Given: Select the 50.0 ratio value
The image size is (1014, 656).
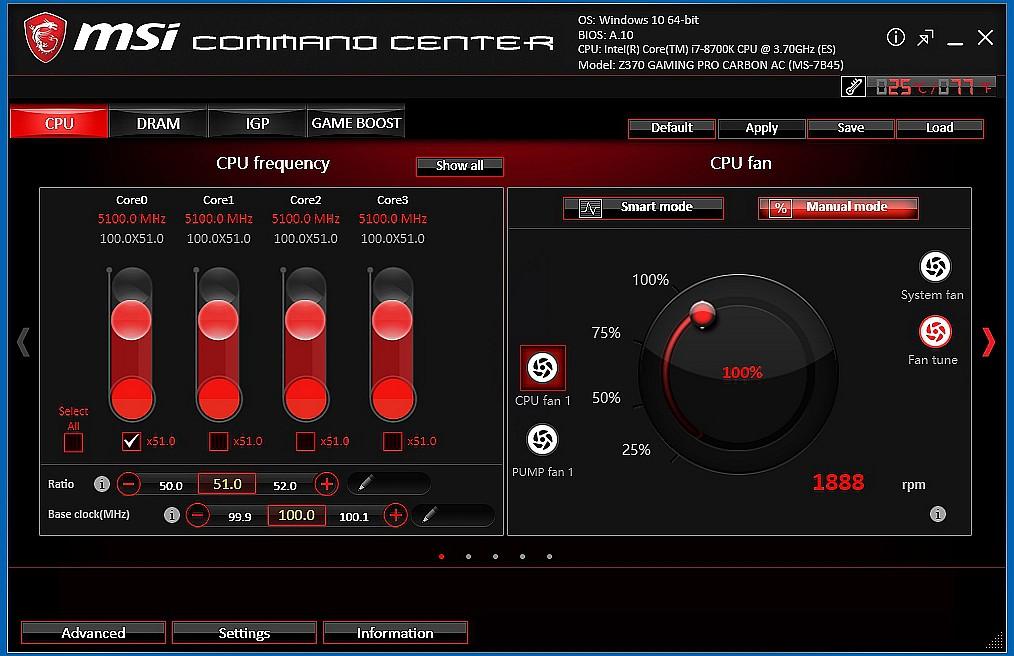Looking at the screenshot, I should (171, 485).
